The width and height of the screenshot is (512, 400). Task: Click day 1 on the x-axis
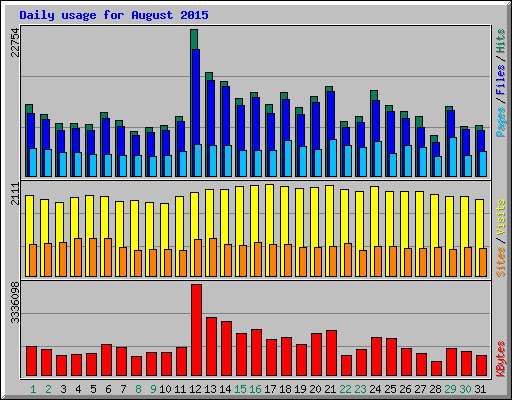(x=33, y=389)
